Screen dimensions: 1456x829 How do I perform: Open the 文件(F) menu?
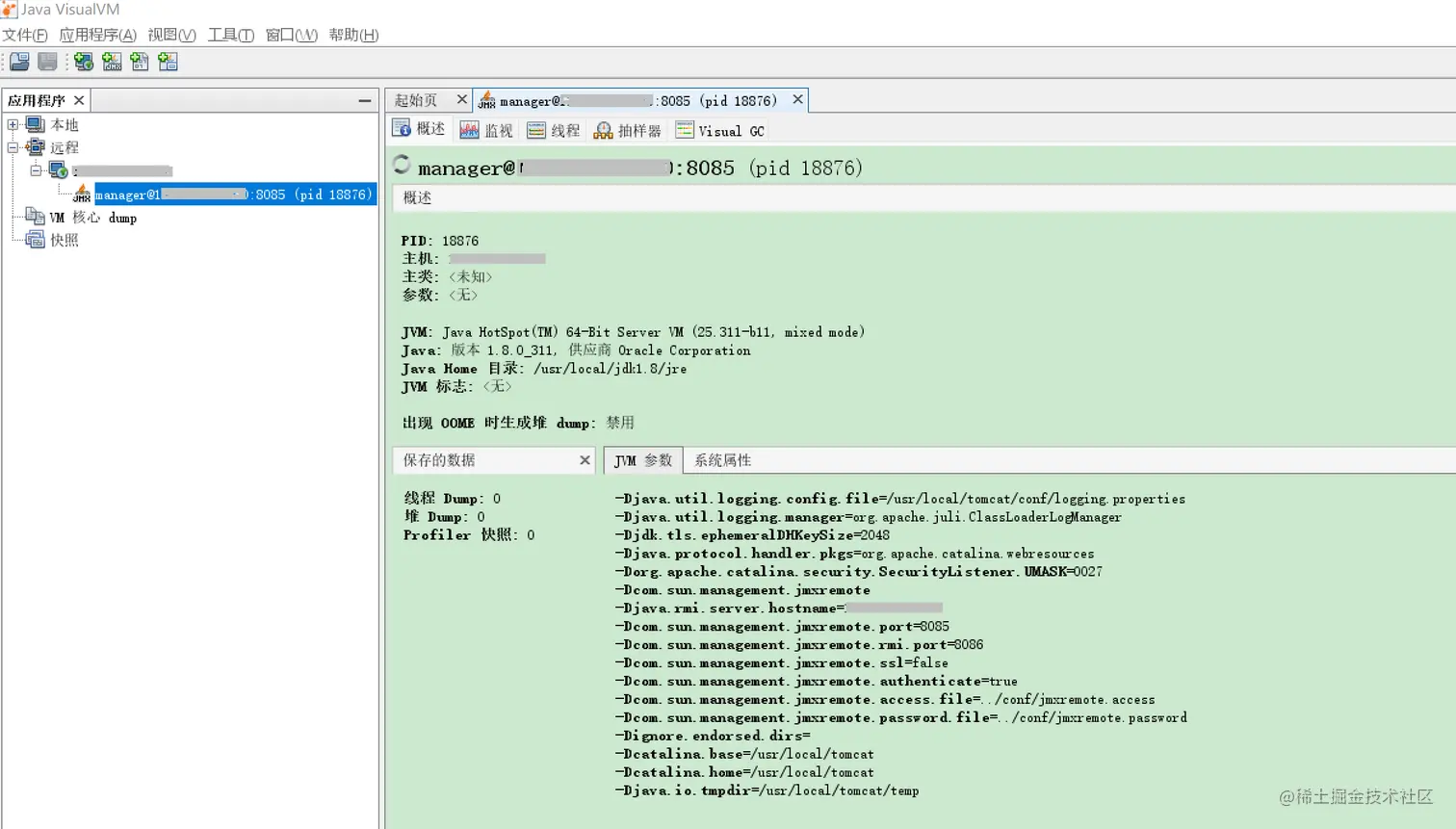point(25,35)
